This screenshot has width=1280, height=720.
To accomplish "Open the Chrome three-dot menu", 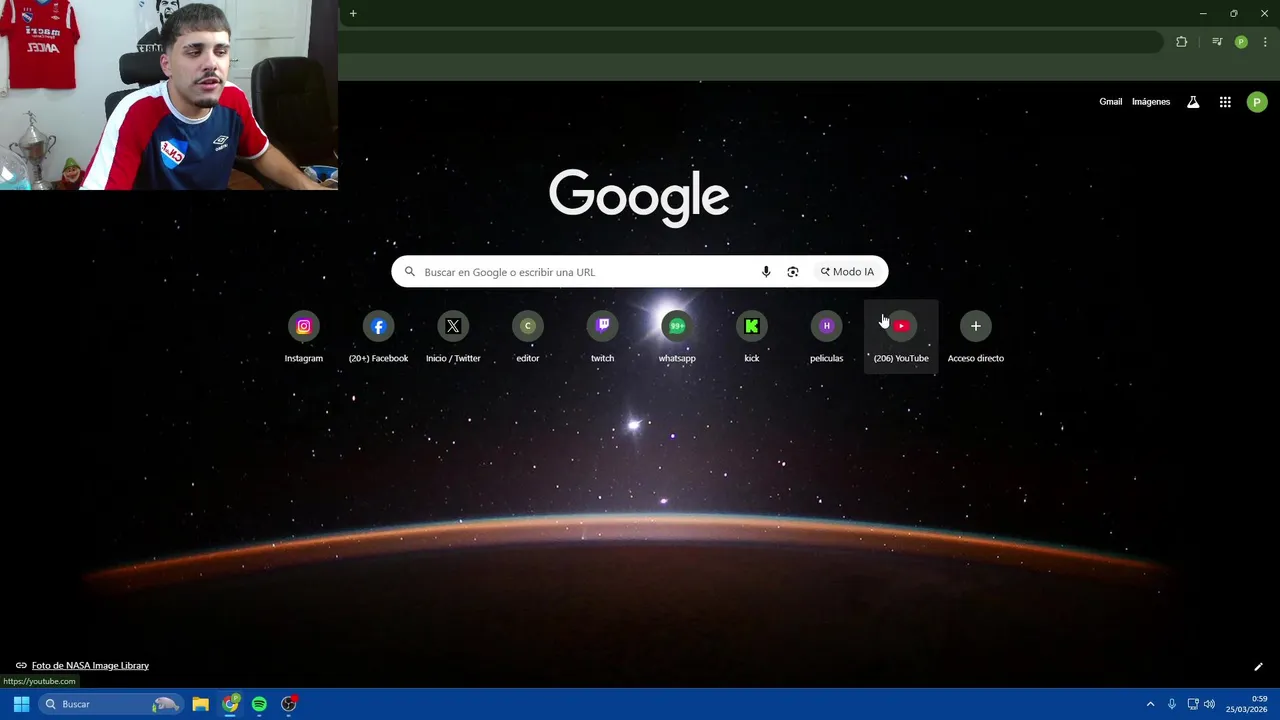I will pos(1265,42).
